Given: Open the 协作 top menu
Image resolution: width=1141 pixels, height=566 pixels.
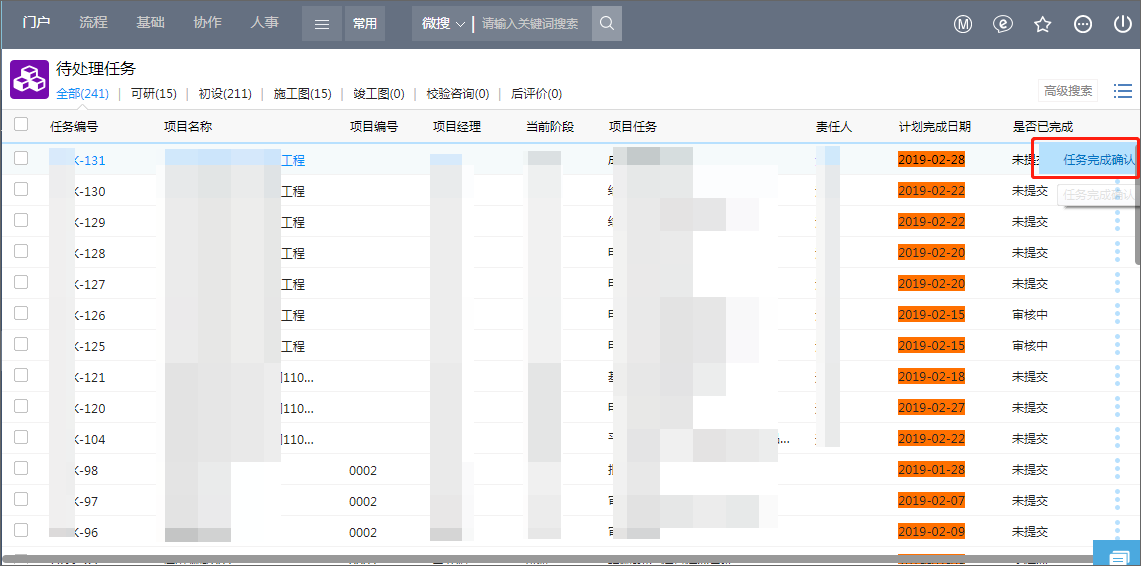Looking at the screenshot, I should [x=207, y=23].
